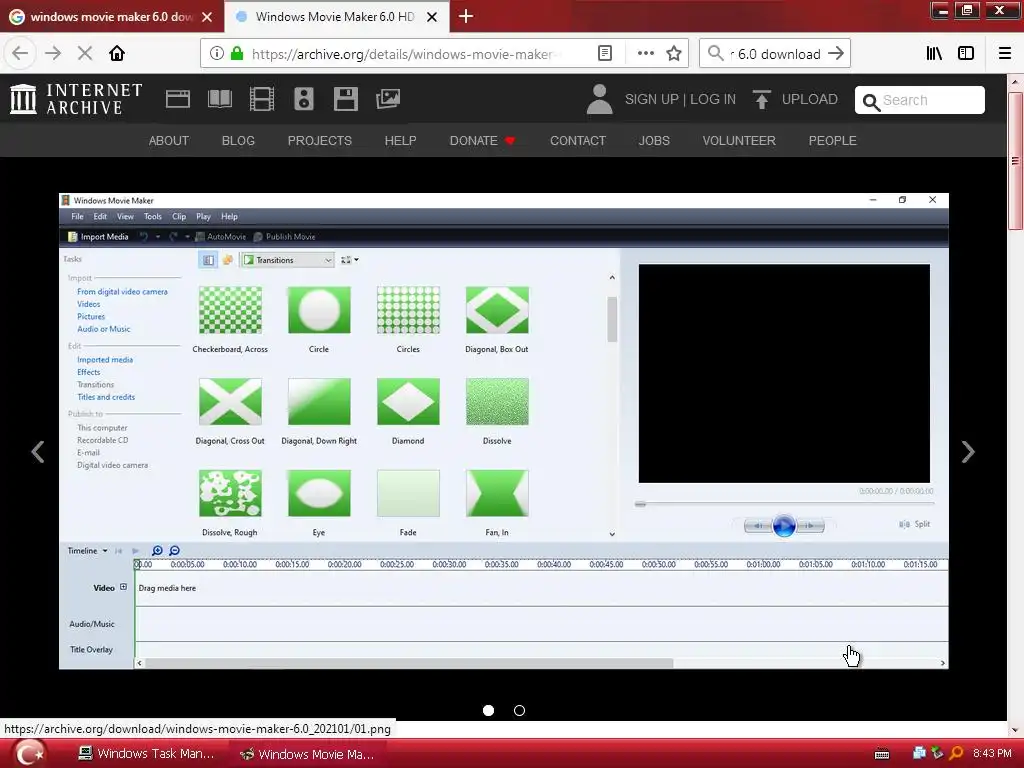This screenshot has width=1024, height=768.
Task: Open the Firefox hamburger menu
Action: [1004, 53]
